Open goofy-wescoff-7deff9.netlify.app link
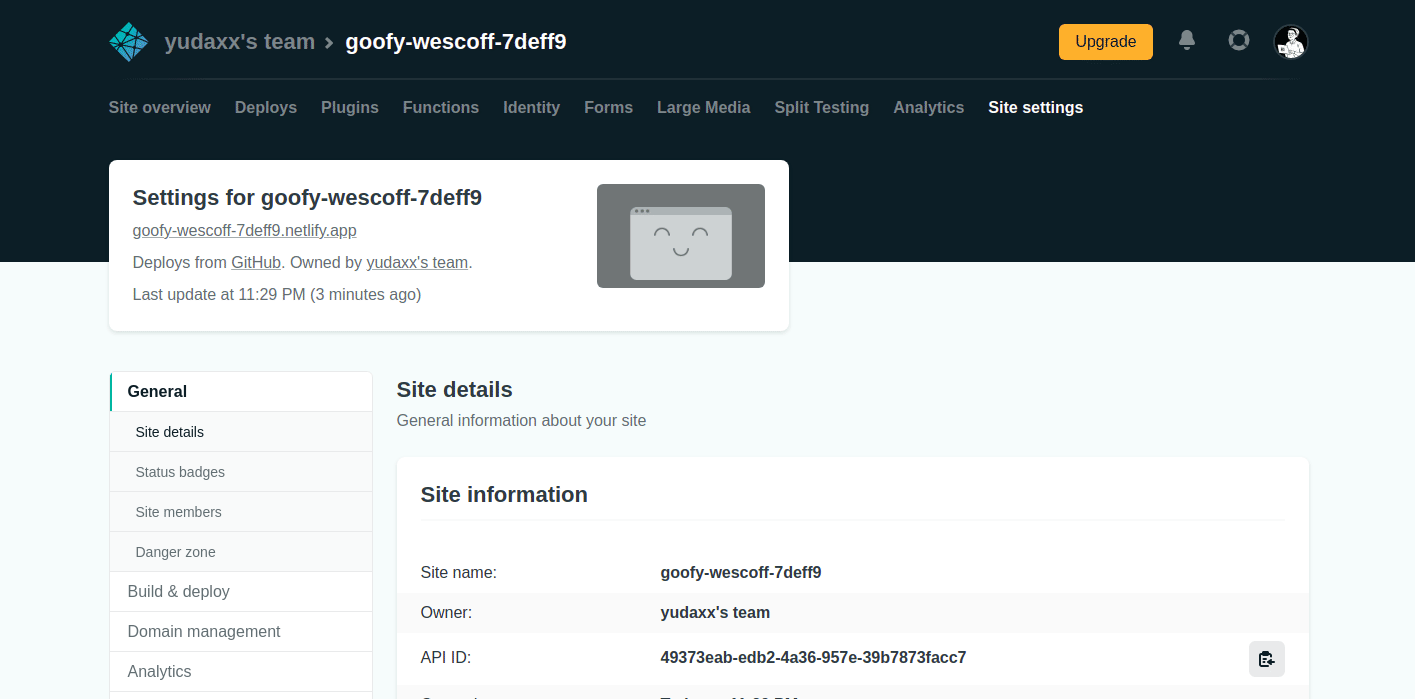This screenshot has width=1415, height=699. coord(245,231)
